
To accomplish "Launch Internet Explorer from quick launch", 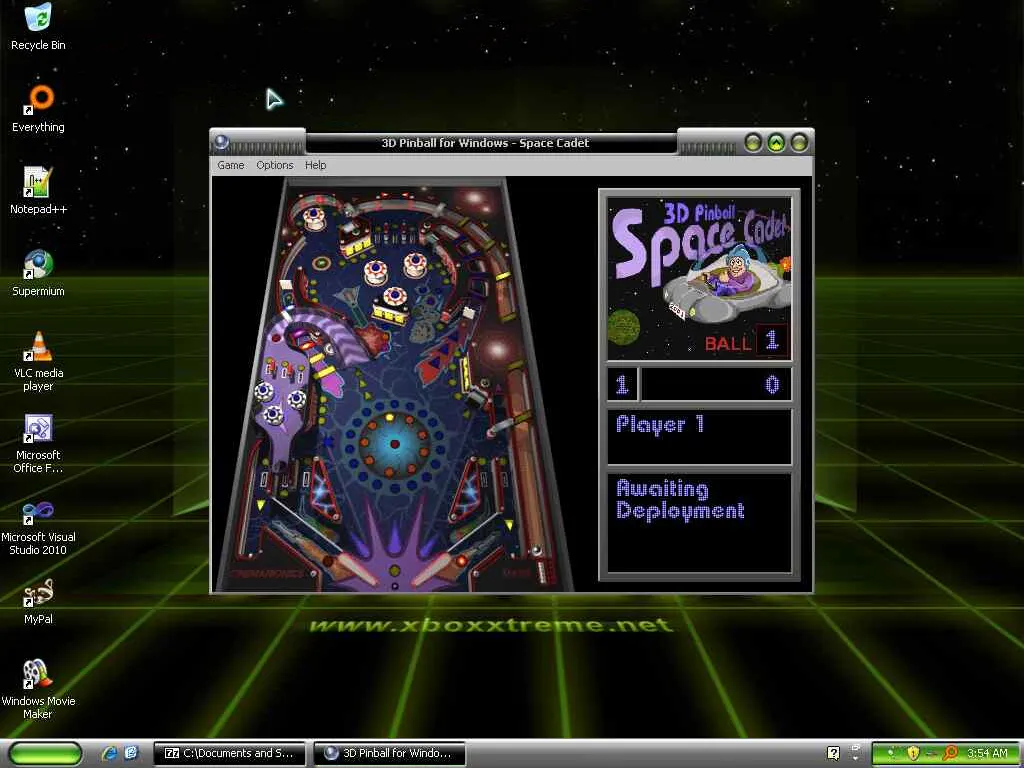I will click(109, 753).
